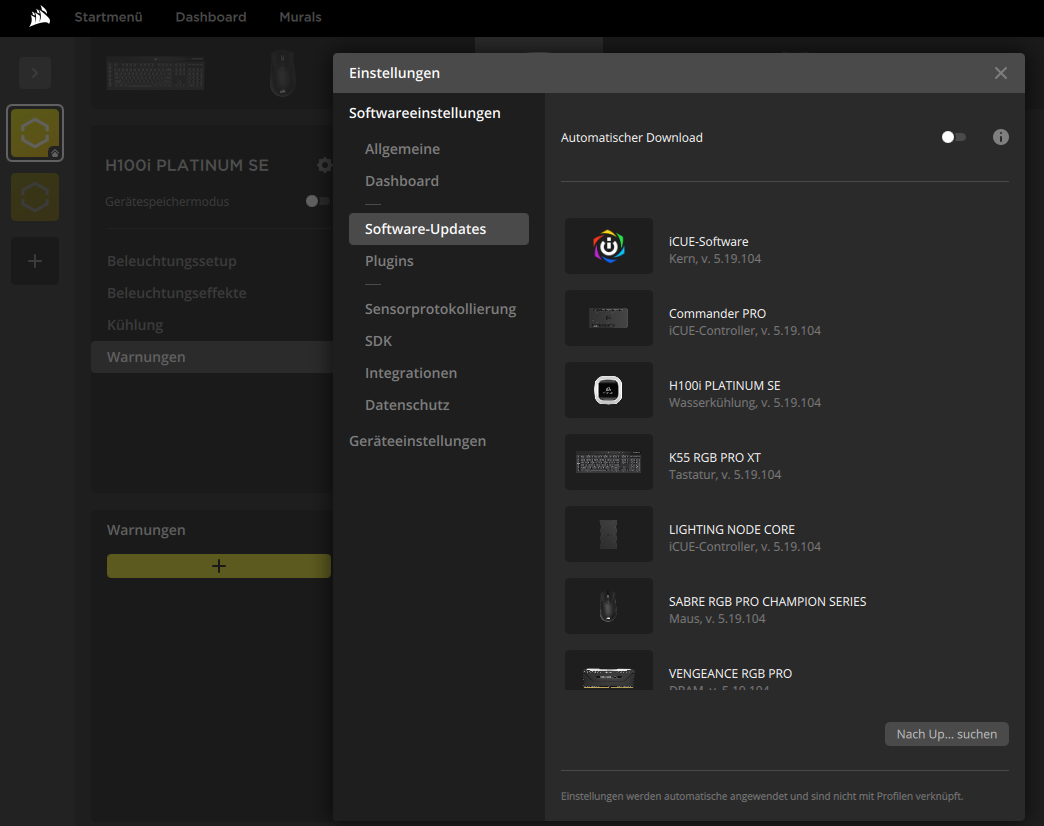Image resolution: width=1044 pixels, height=826 pixels.
Task: Open Allgemeine settings
Action: point(402,149)
